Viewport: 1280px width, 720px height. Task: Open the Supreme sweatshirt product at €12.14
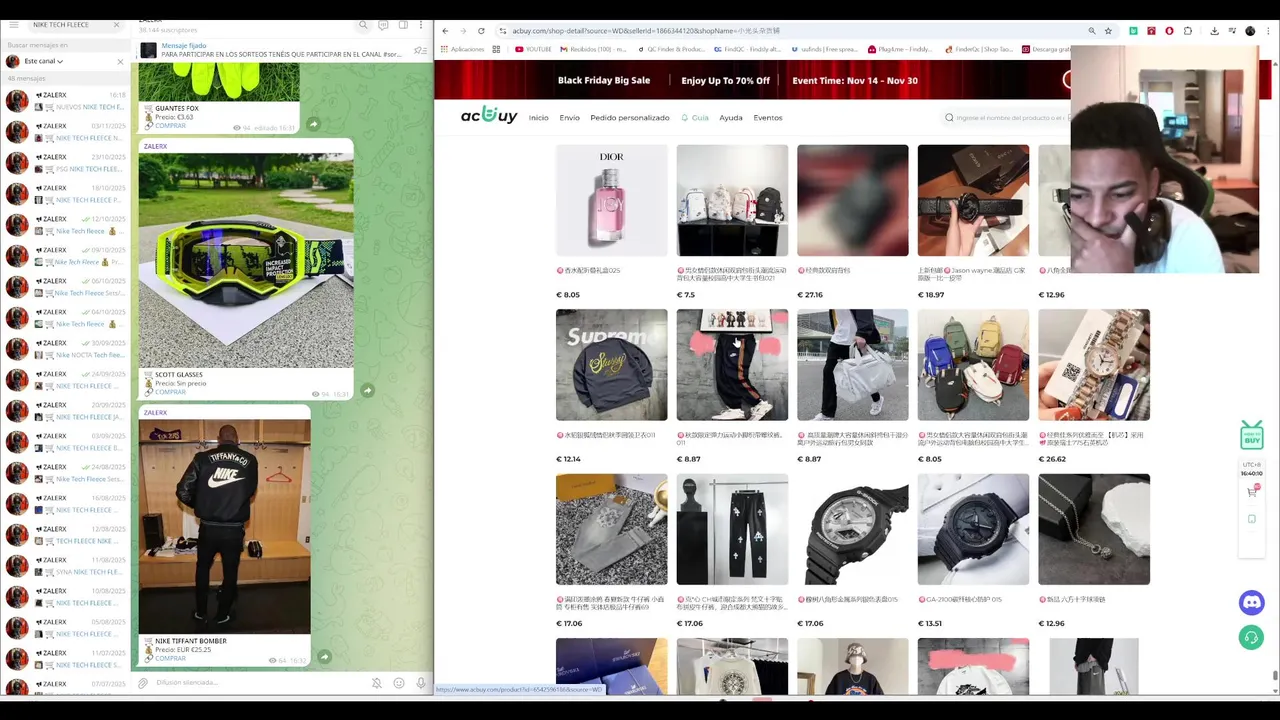(x=611, y=365)
